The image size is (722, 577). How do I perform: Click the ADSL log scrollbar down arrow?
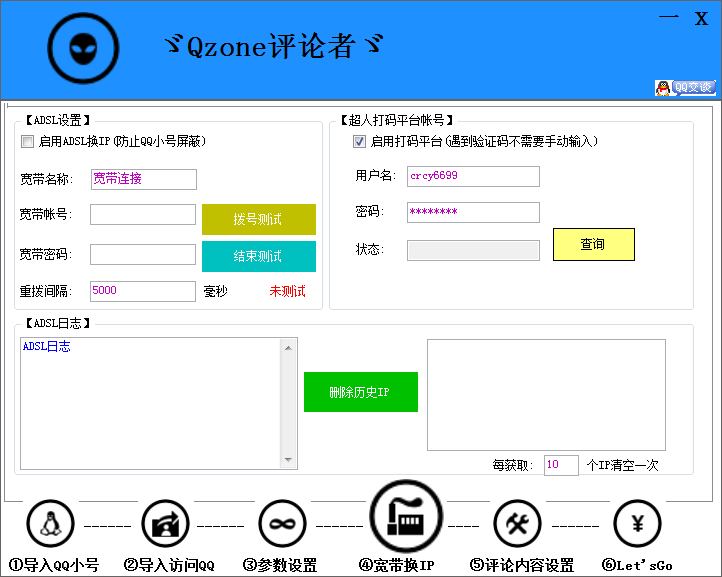289,460
